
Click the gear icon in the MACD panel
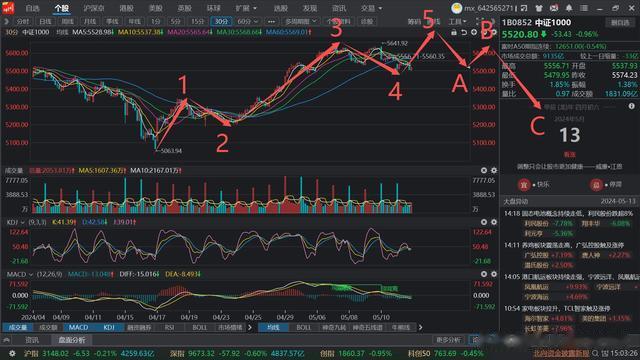(x=493, y=274)
